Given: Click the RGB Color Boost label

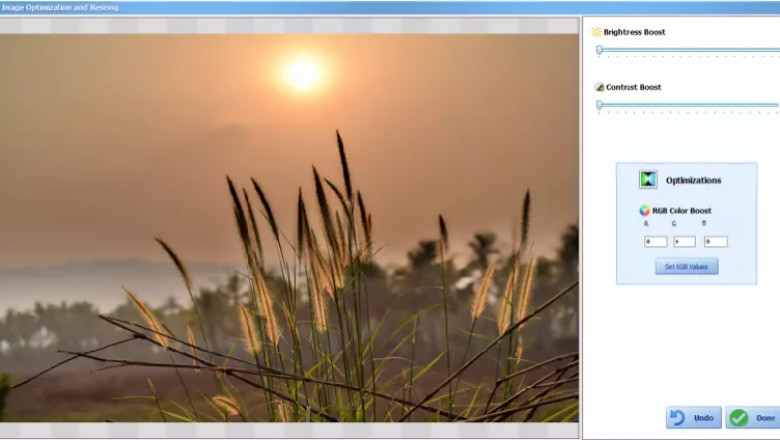Looking at the screenshot, I should click(x=681, y=210).
